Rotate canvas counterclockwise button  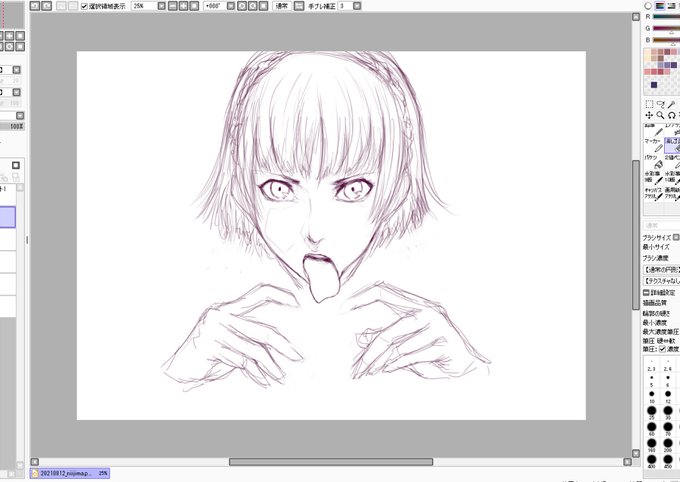coord(242,6)
